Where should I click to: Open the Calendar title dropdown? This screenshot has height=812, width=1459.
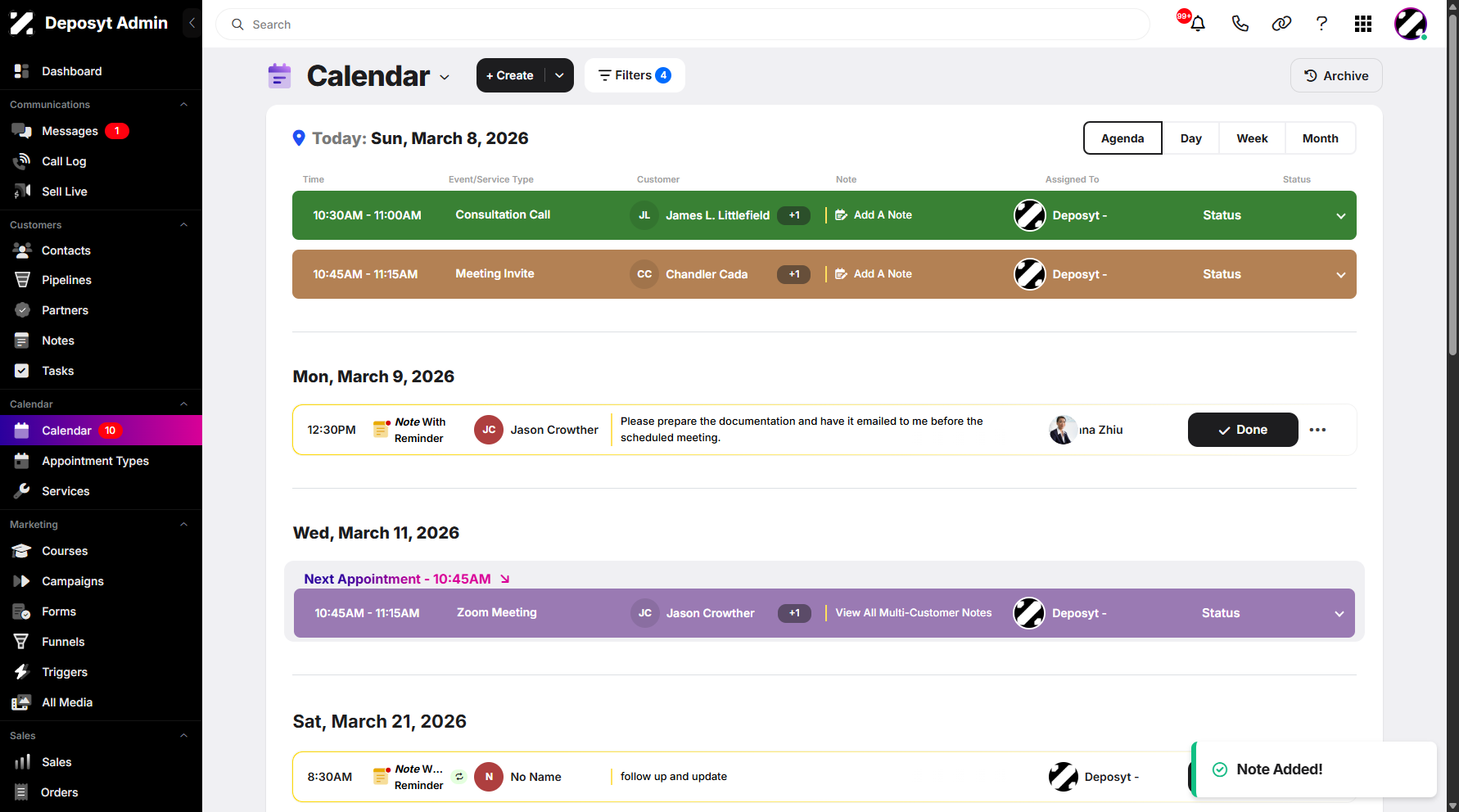[445, 77]
